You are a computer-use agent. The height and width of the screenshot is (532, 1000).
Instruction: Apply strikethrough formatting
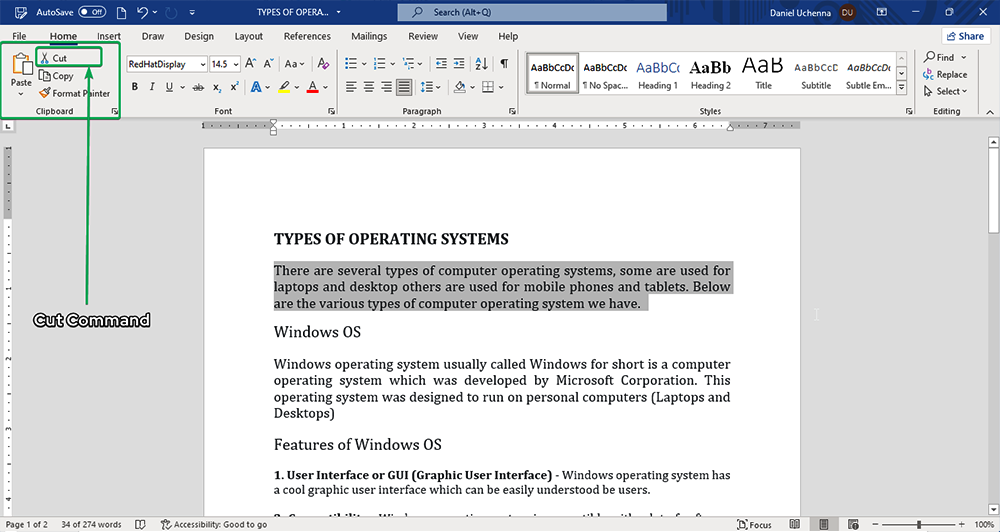pos(196,87)
